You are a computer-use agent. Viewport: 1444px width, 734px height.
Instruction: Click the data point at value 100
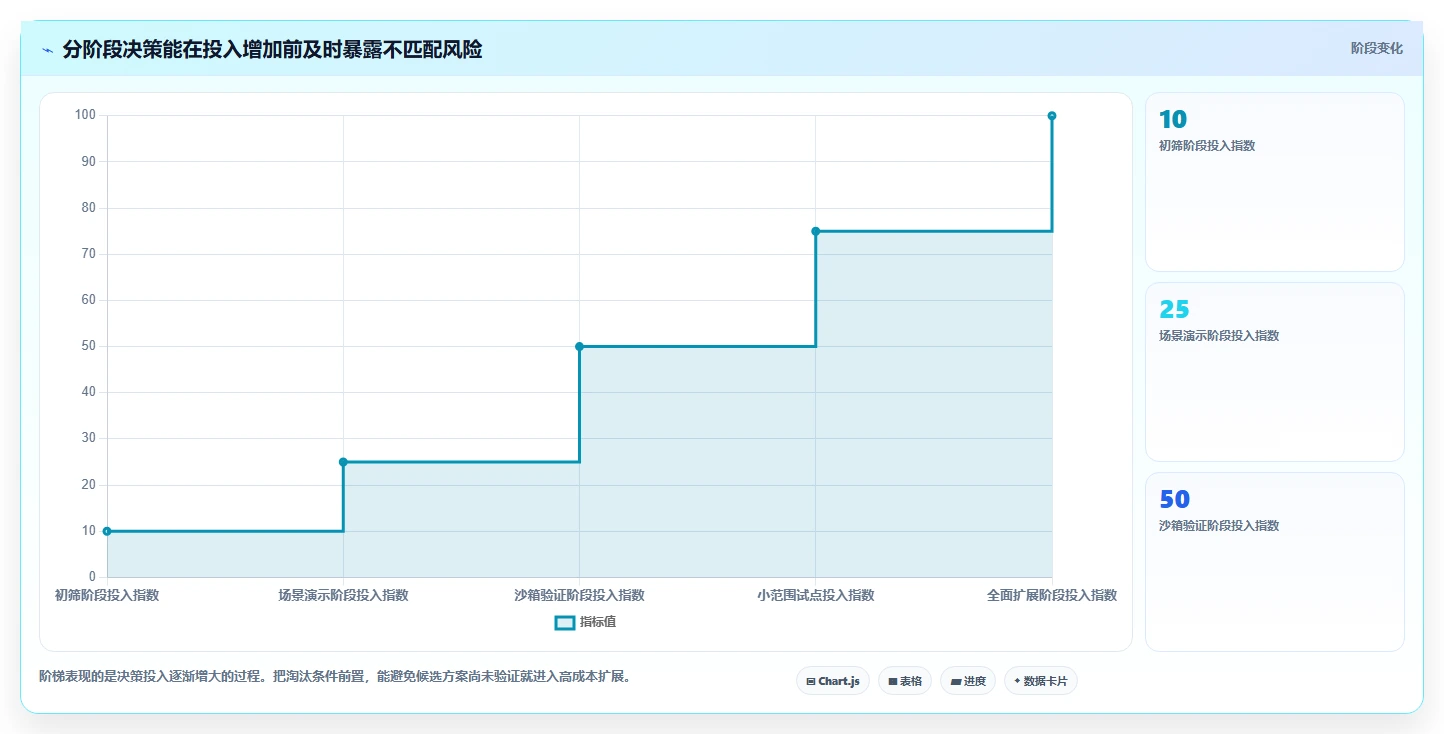1052,116
